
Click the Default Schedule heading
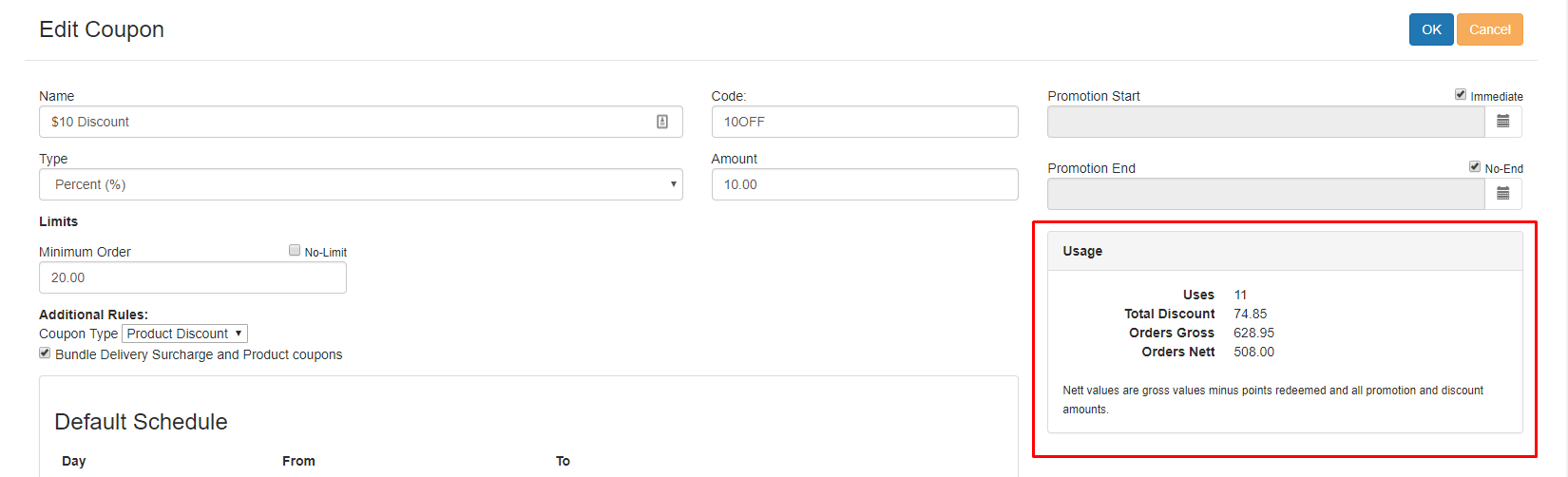[x=141, y=422]
